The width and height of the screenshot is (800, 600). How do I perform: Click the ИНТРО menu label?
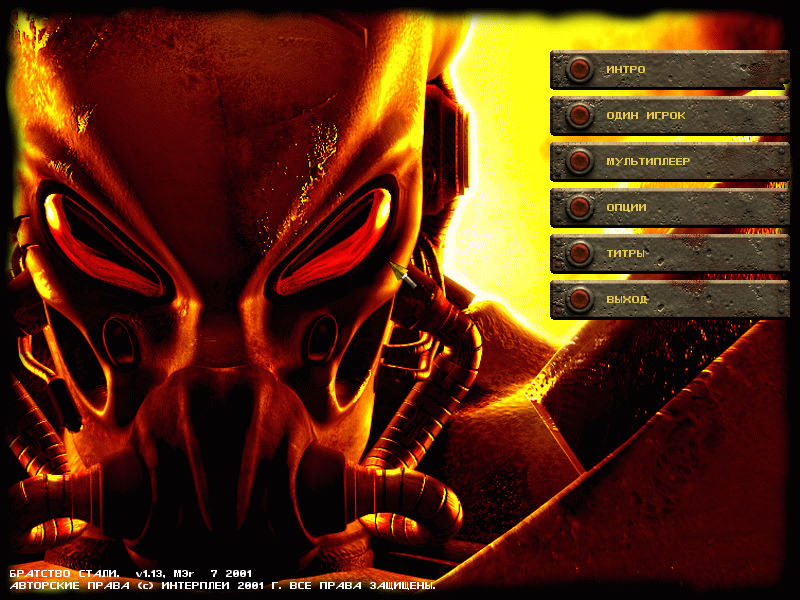pyautogui.click(x=626, y=69)
